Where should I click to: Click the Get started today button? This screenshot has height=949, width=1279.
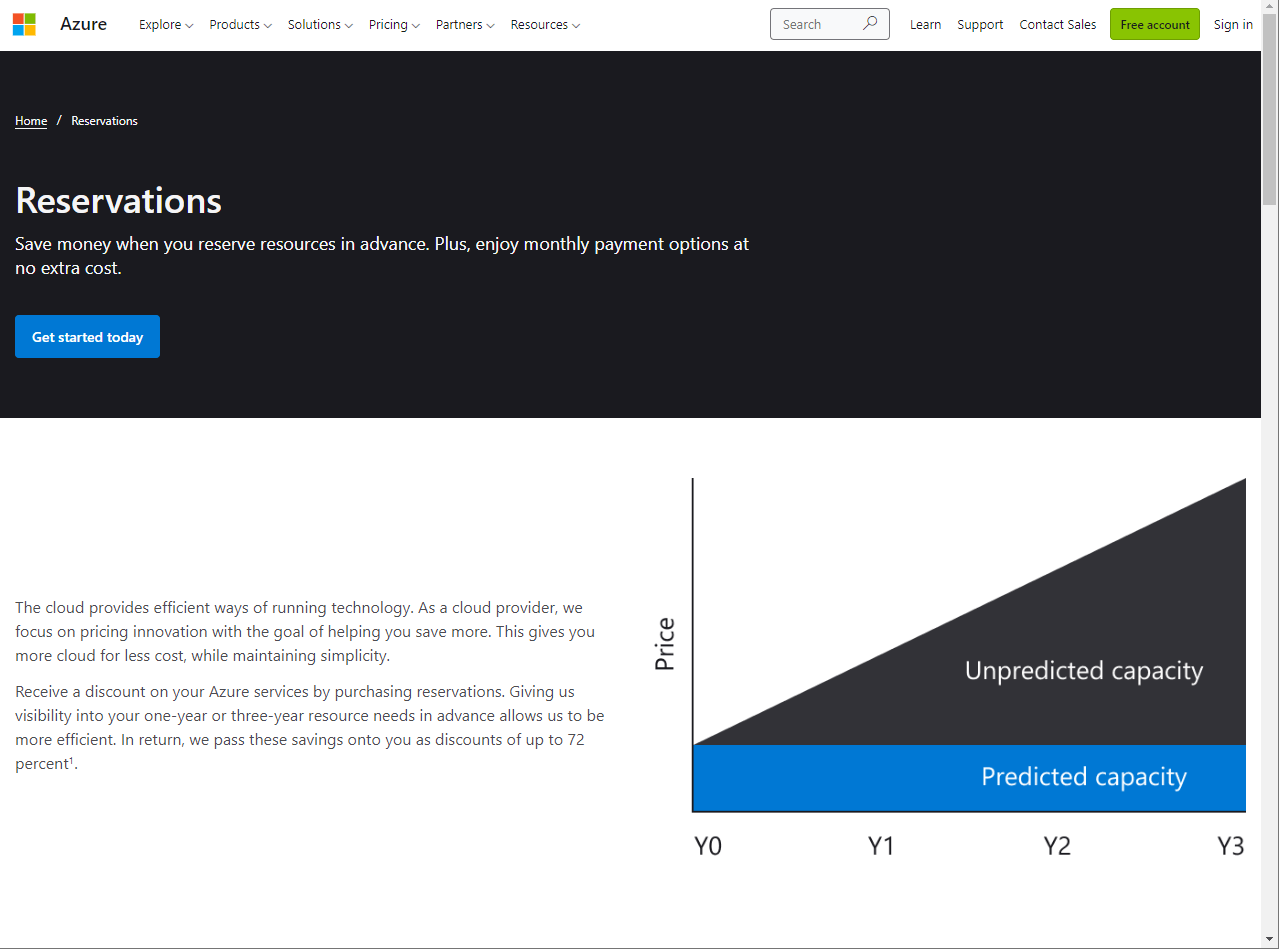tap(87, 336)
